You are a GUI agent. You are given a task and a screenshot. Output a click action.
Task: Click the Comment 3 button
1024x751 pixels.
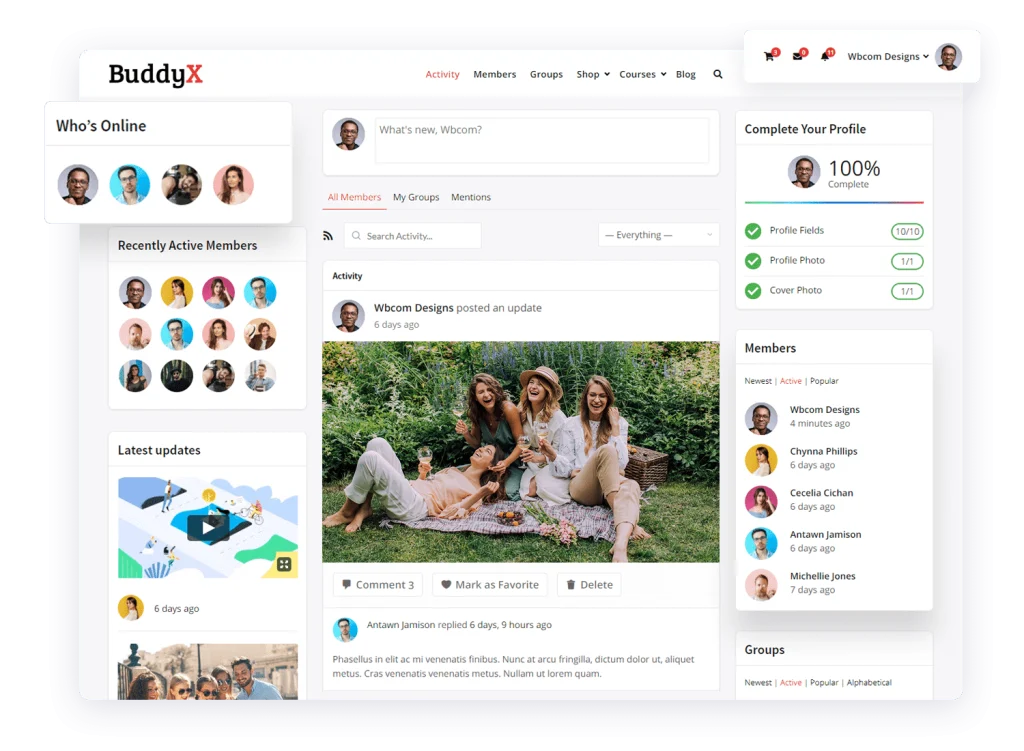[378, 584]
